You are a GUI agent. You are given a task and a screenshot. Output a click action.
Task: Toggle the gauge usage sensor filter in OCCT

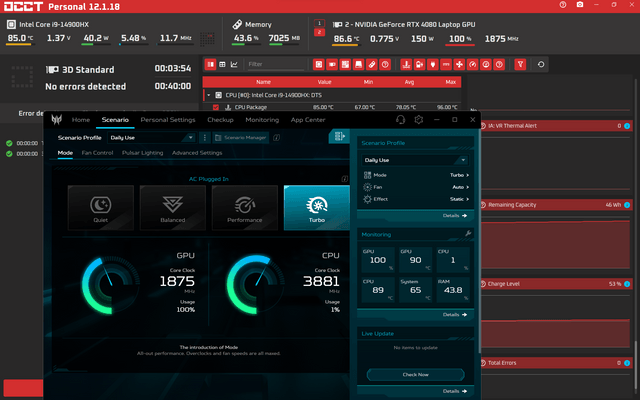[x=473, y=64]
